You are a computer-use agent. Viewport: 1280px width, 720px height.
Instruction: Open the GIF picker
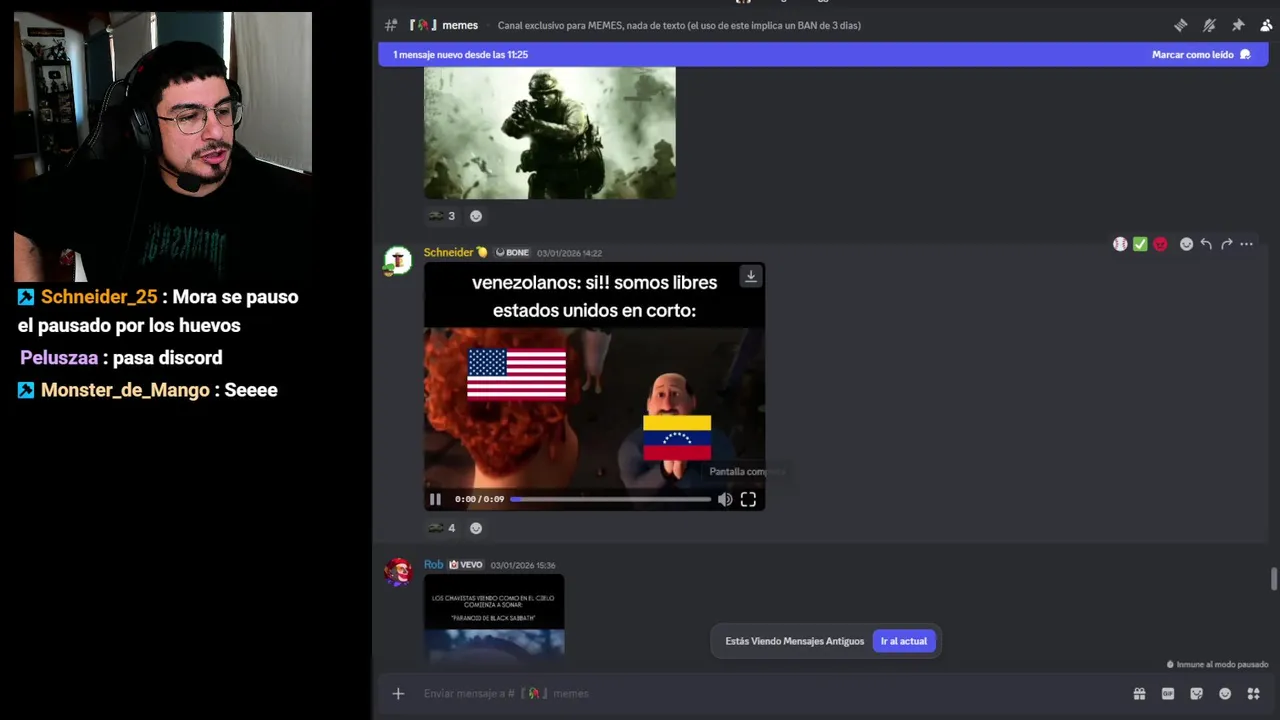[x=1168, y=693]
